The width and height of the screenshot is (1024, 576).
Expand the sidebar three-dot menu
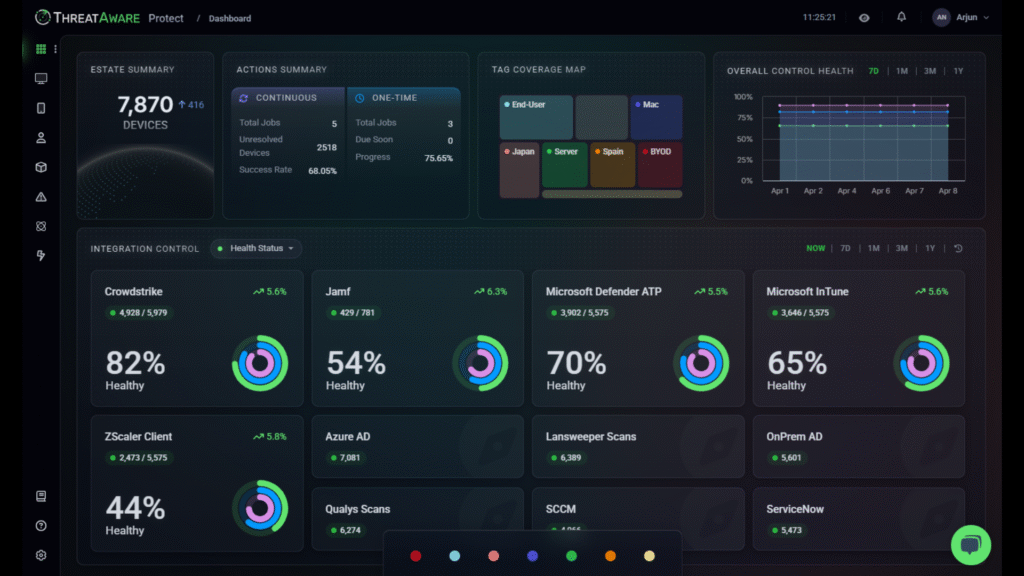coord(56,49)
